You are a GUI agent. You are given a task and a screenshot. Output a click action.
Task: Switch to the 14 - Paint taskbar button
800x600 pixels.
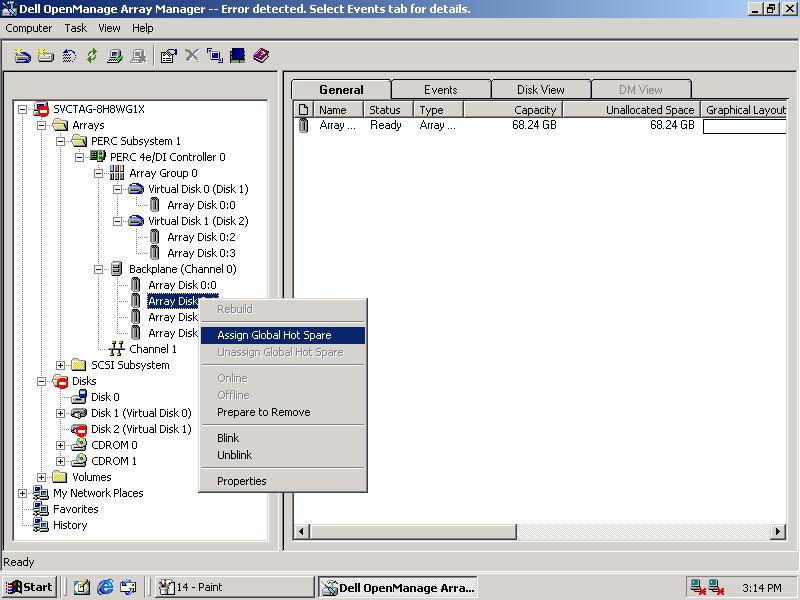234,587
